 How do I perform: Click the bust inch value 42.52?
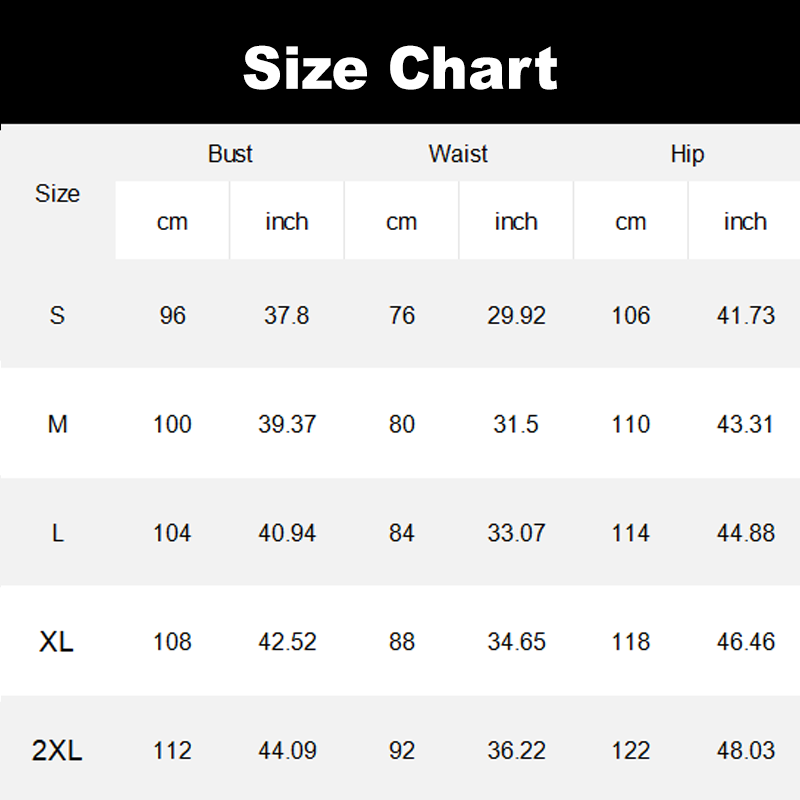tap(287, 642)
